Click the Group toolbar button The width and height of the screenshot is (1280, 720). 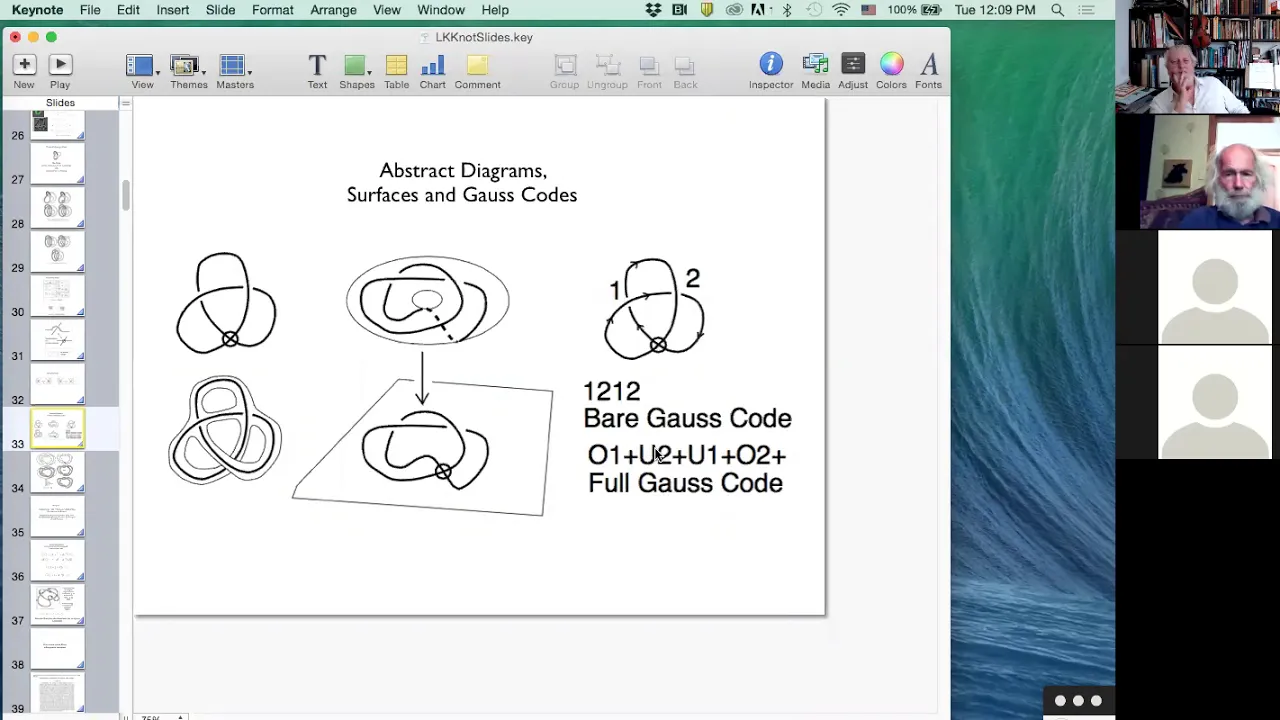(x=564, y=71)
